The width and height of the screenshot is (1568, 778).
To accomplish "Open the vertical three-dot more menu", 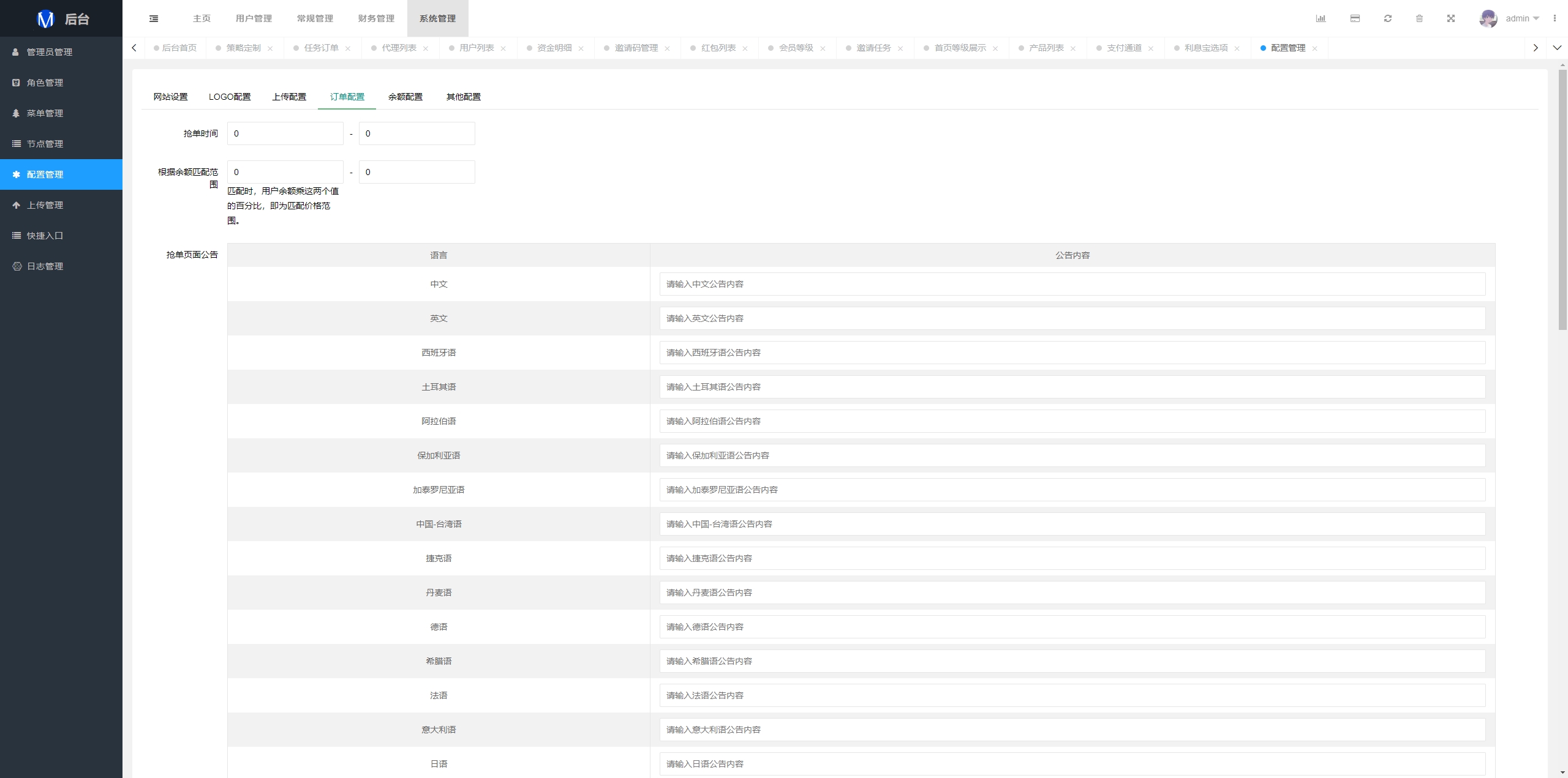I will pyautogui.click(x=1555, y=18).
